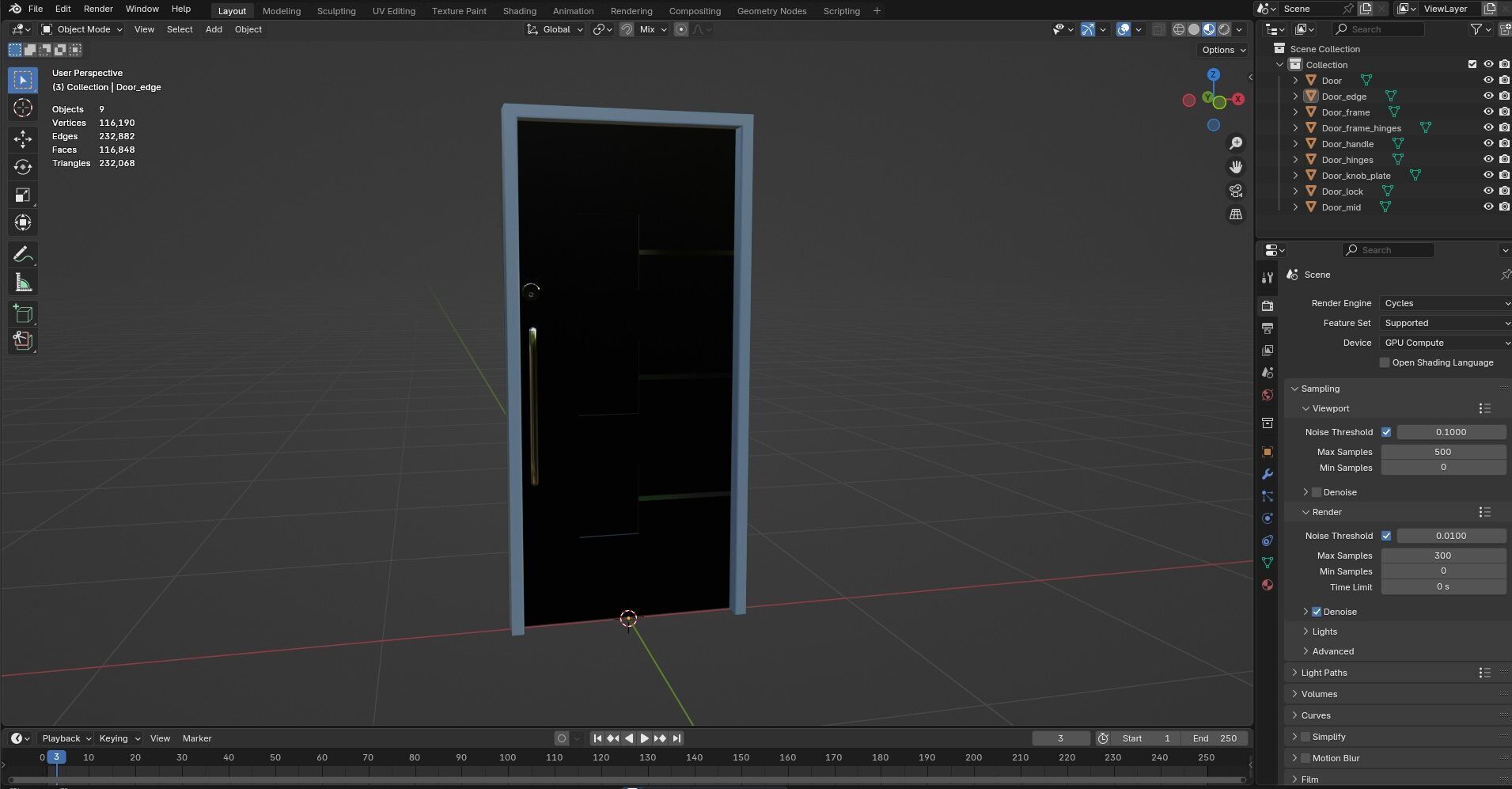
Task: Open the Global transform orientation dropdown
Action: pyautogui.click(x=555, y=29)
